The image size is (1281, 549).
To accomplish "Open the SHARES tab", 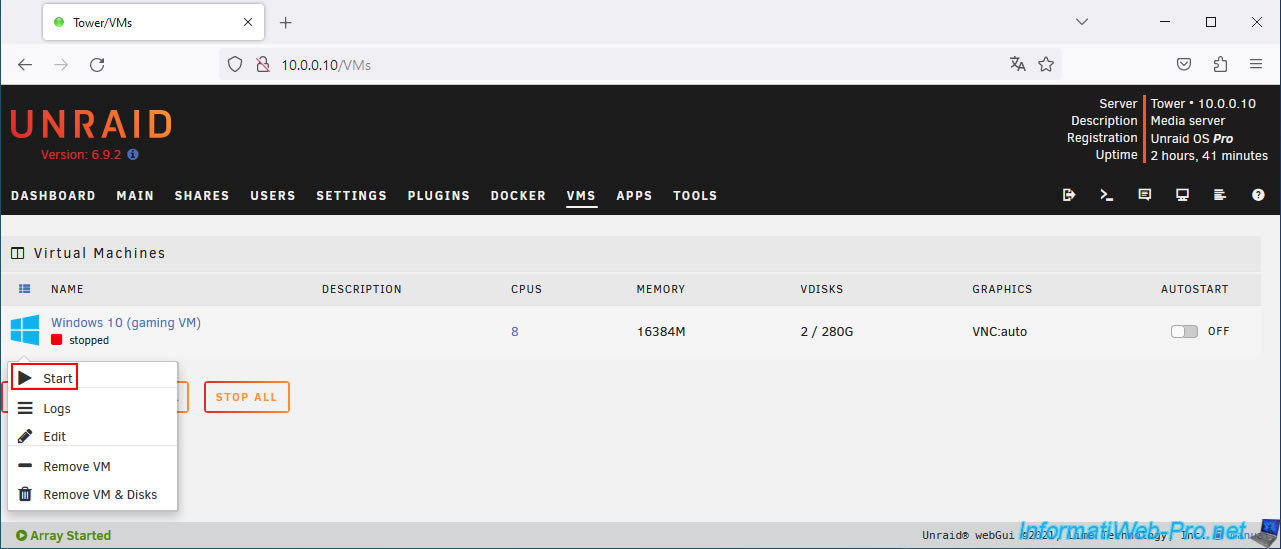I will pyautogui.click(x=202, y=195).
